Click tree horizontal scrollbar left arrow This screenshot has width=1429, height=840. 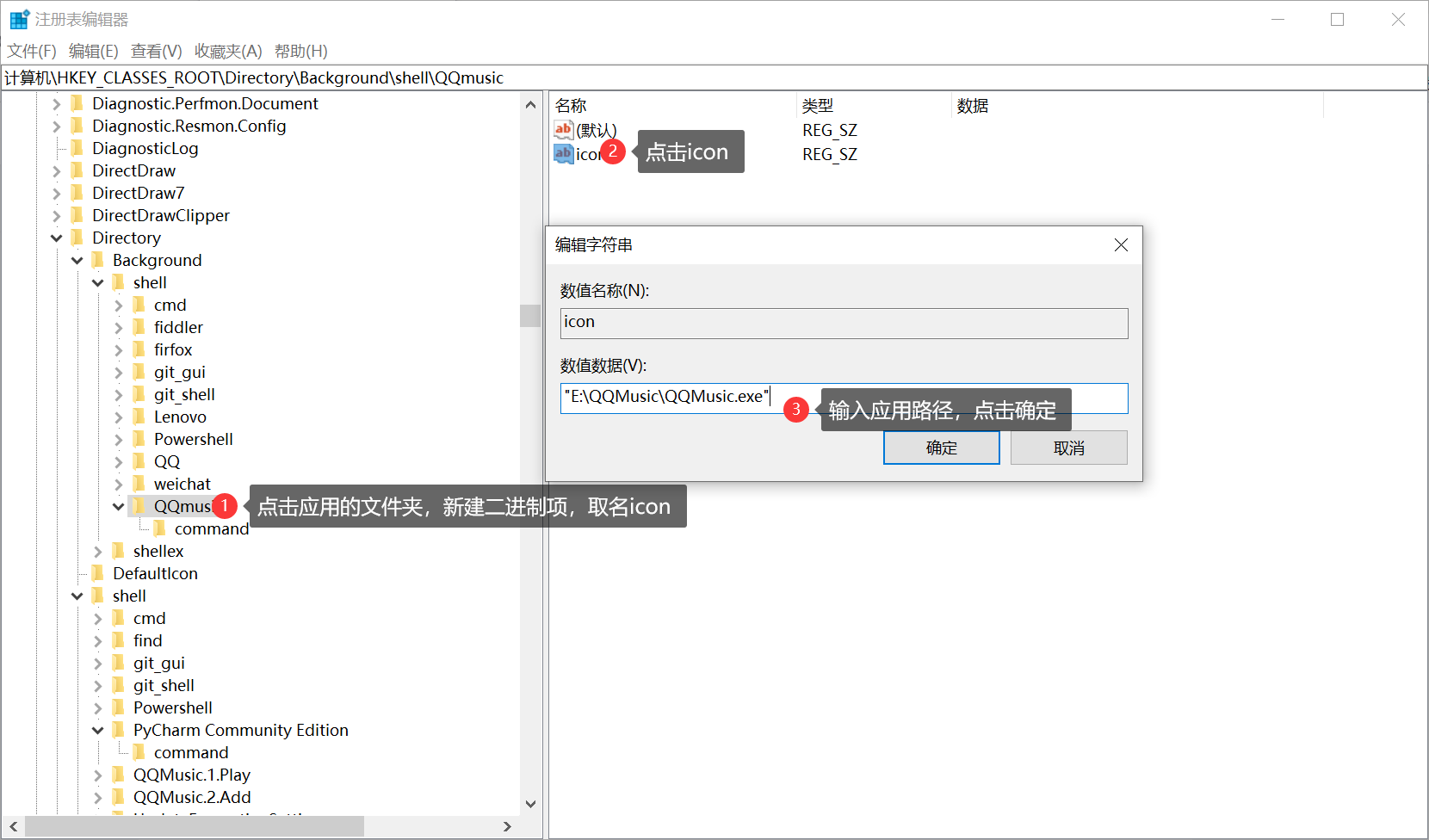[x=14, y=826]
